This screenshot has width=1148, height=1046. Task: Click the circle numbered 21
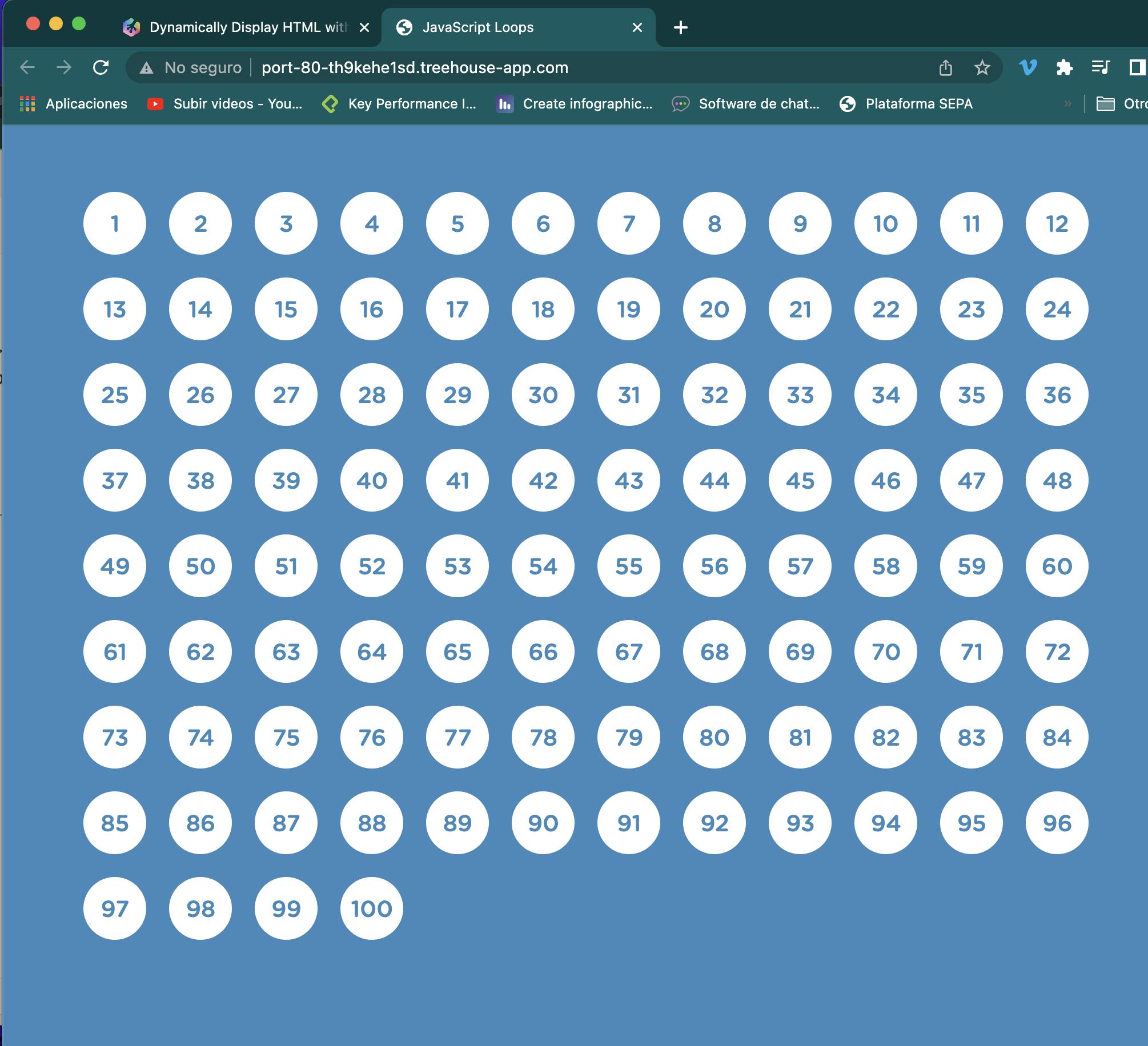click(800, 309)
